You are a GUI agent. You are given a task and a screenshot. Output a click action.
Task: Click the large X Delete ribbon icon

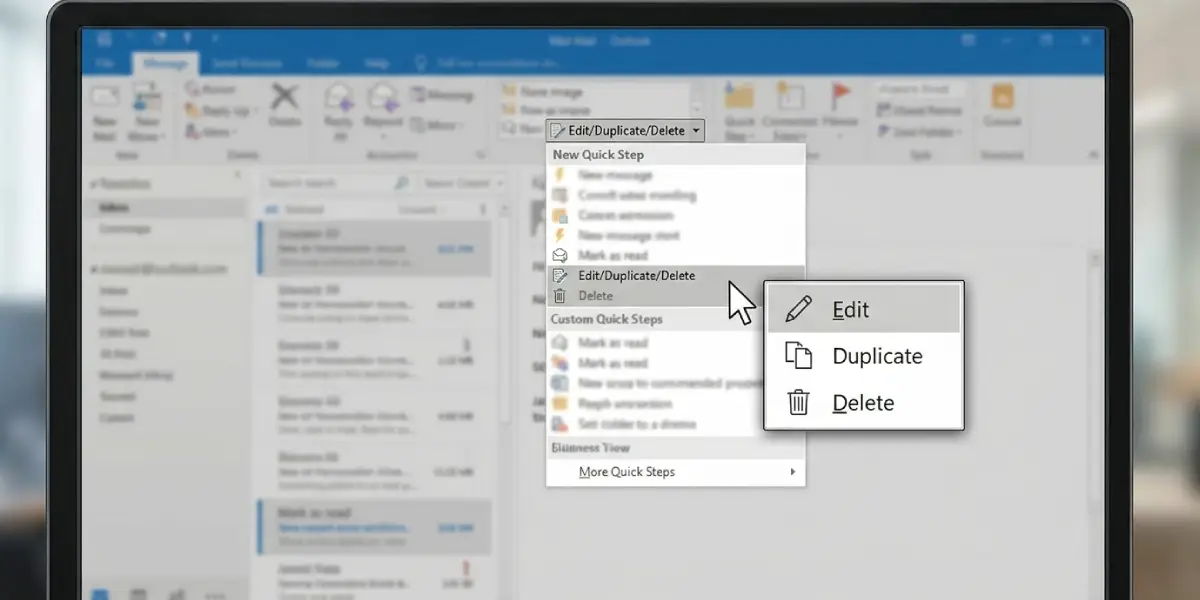click(285, 98)
